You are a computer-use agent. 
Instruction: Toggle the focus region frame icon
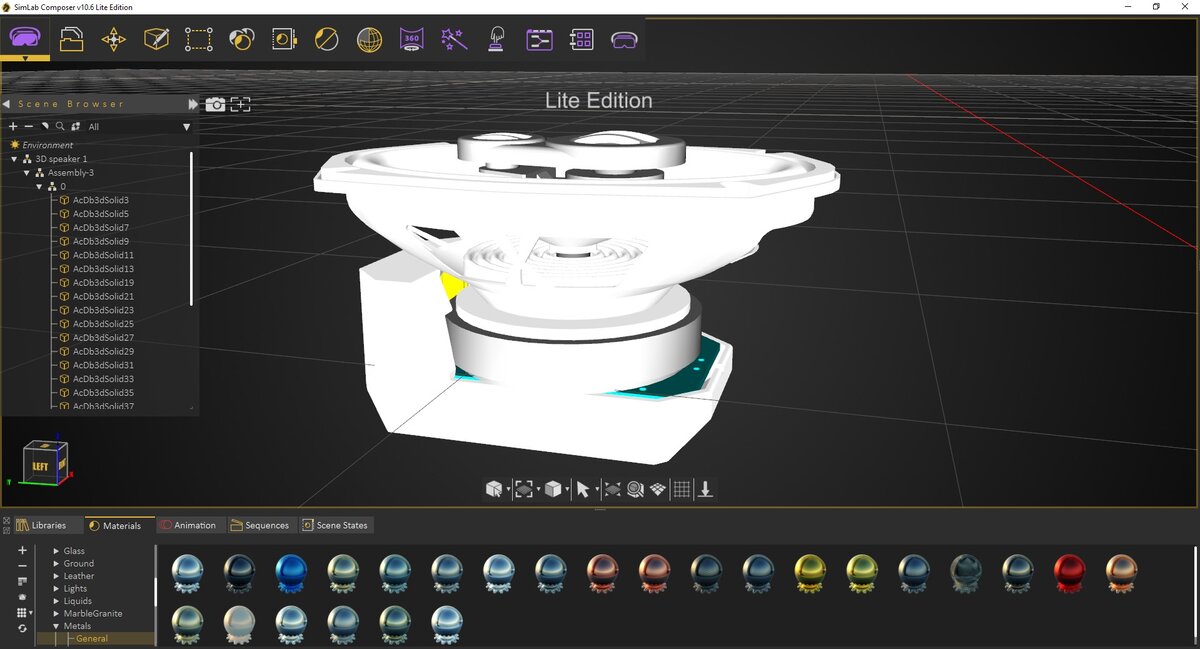241,104
